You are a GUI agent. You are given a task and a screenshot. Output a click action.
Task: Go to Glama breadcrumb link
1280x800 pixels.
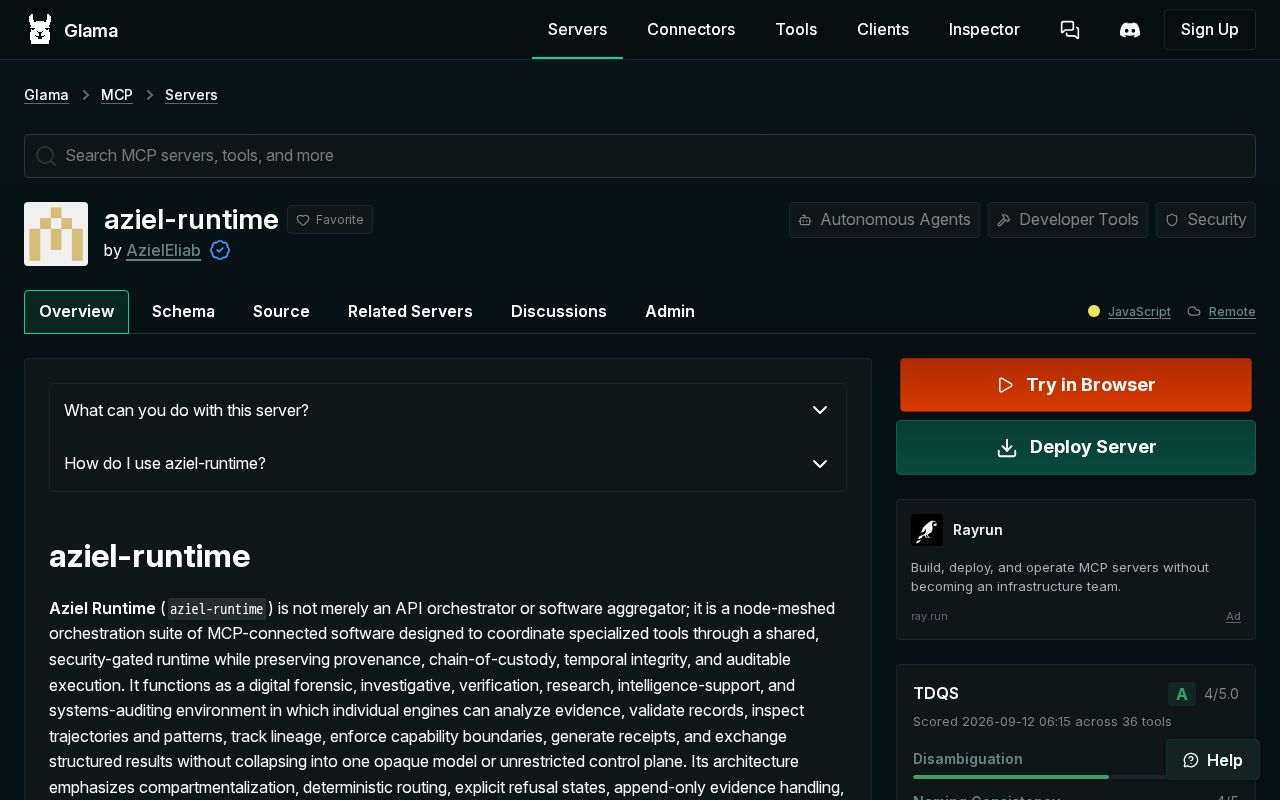click(46, 95)
